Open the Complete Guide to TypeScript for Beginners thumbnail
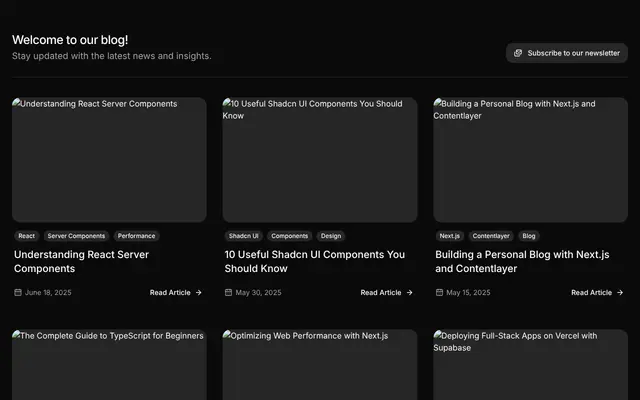 [109, 365]
